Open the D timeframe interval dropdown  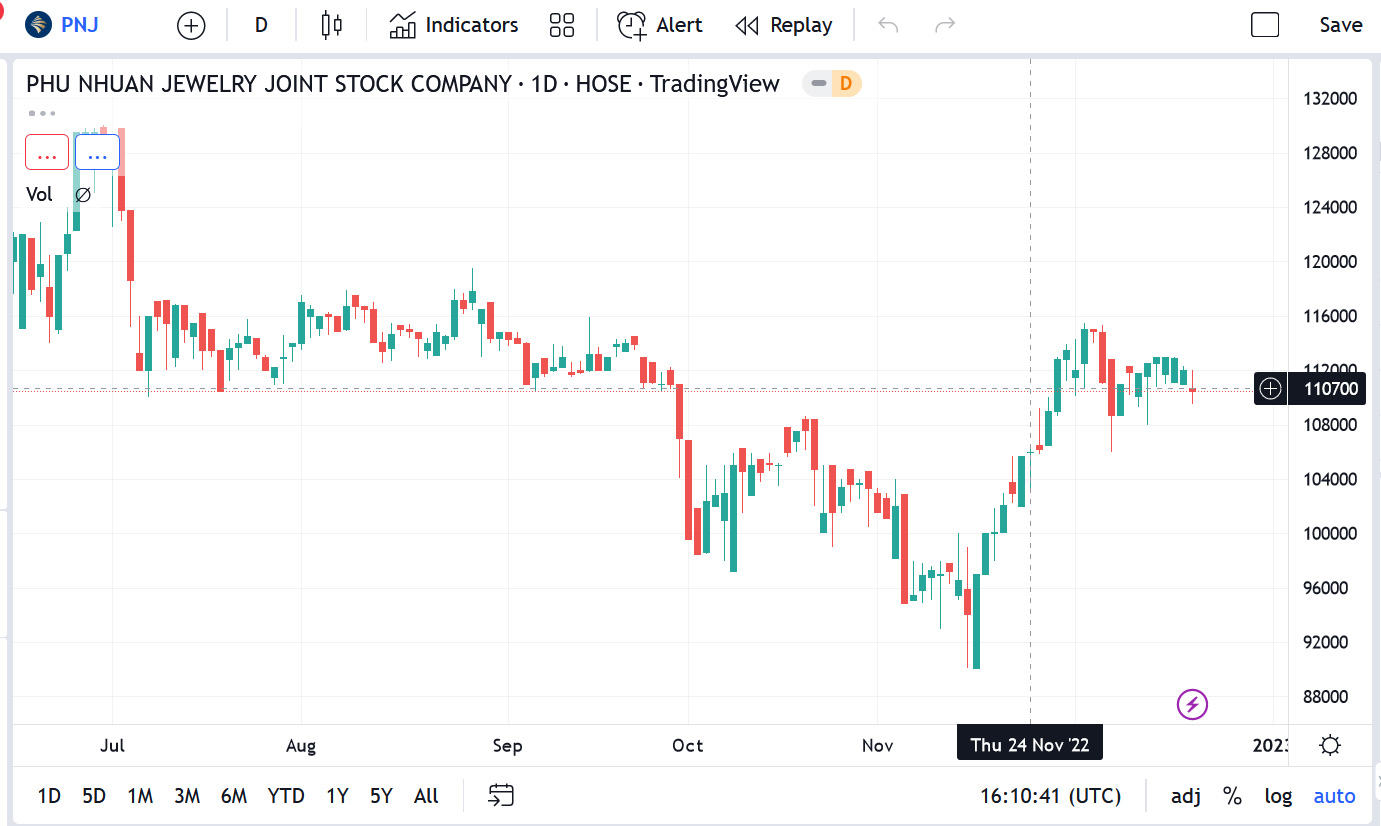(x=261, y=25)
